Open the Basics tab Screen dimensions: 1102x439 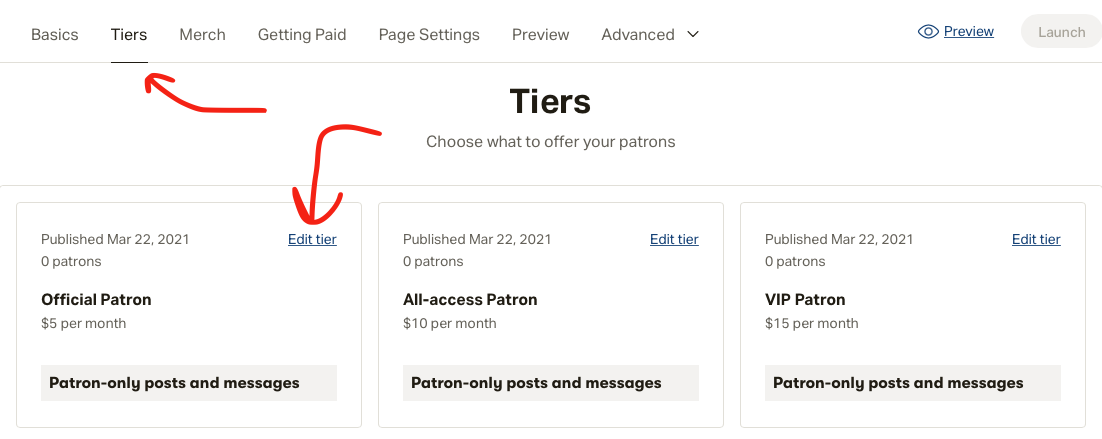(54, 34)
